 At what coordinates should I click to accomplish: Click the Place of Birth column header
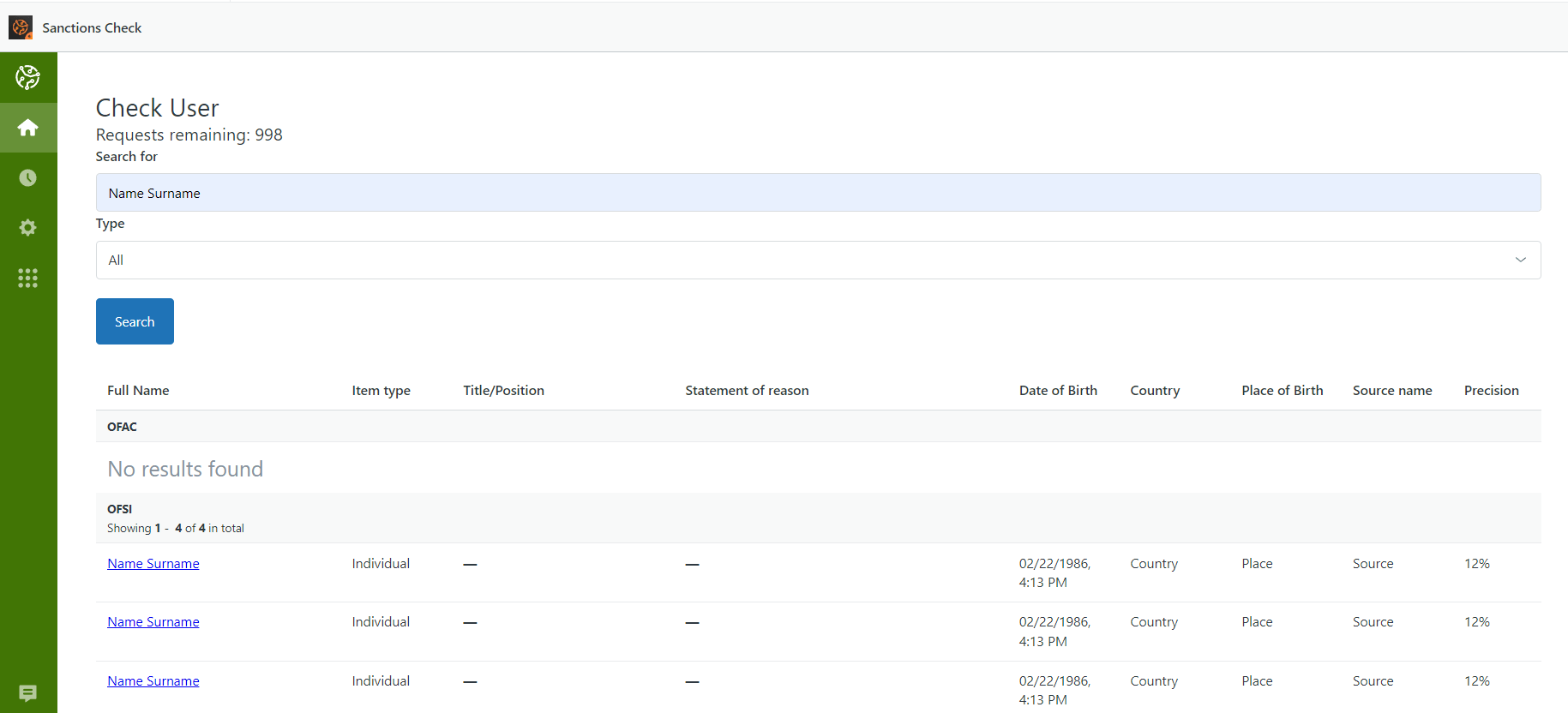1283,391
